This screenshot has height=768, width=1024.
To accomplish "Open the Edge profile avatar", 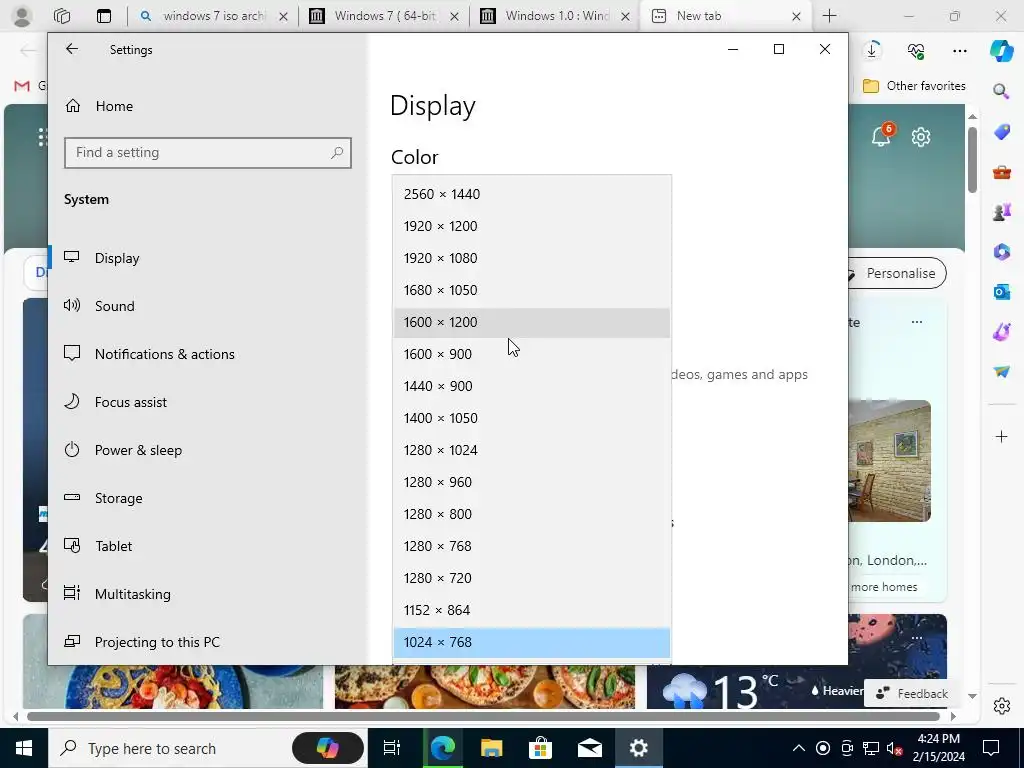I will [x=22, y=16].
